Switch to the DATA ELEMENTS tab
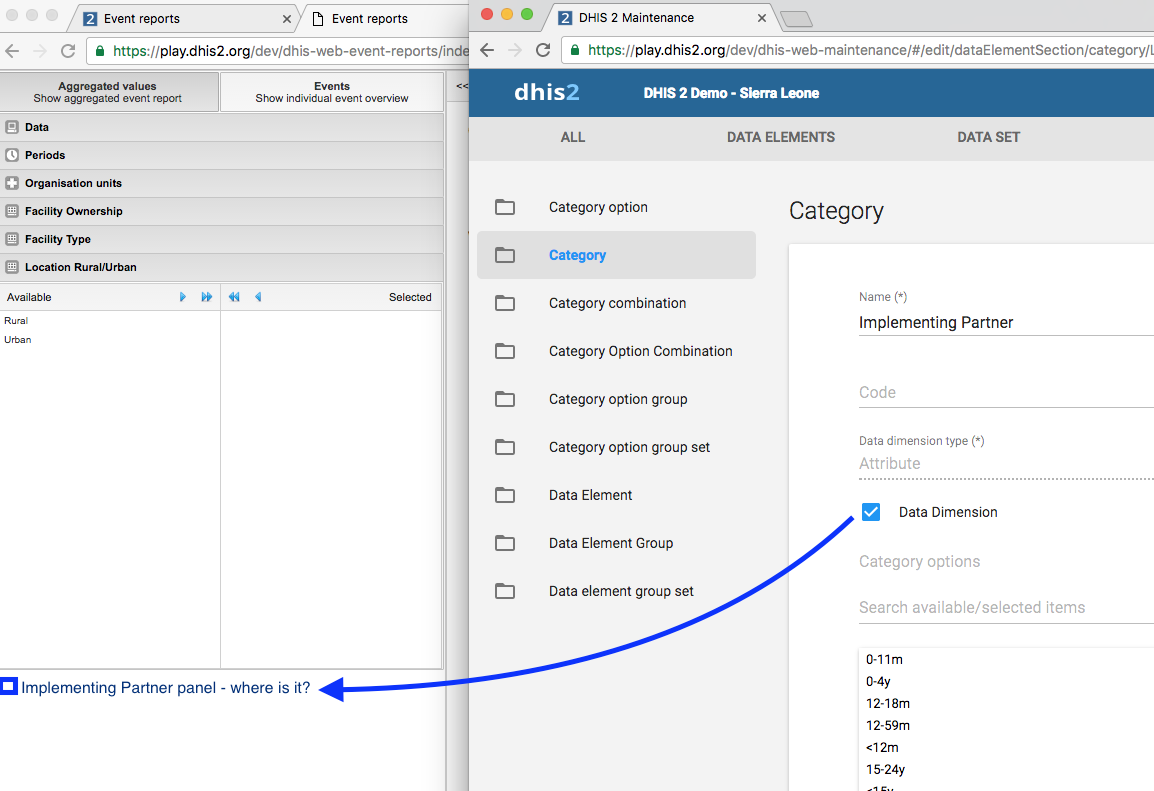1154x791 pixels. coord(780,137)
